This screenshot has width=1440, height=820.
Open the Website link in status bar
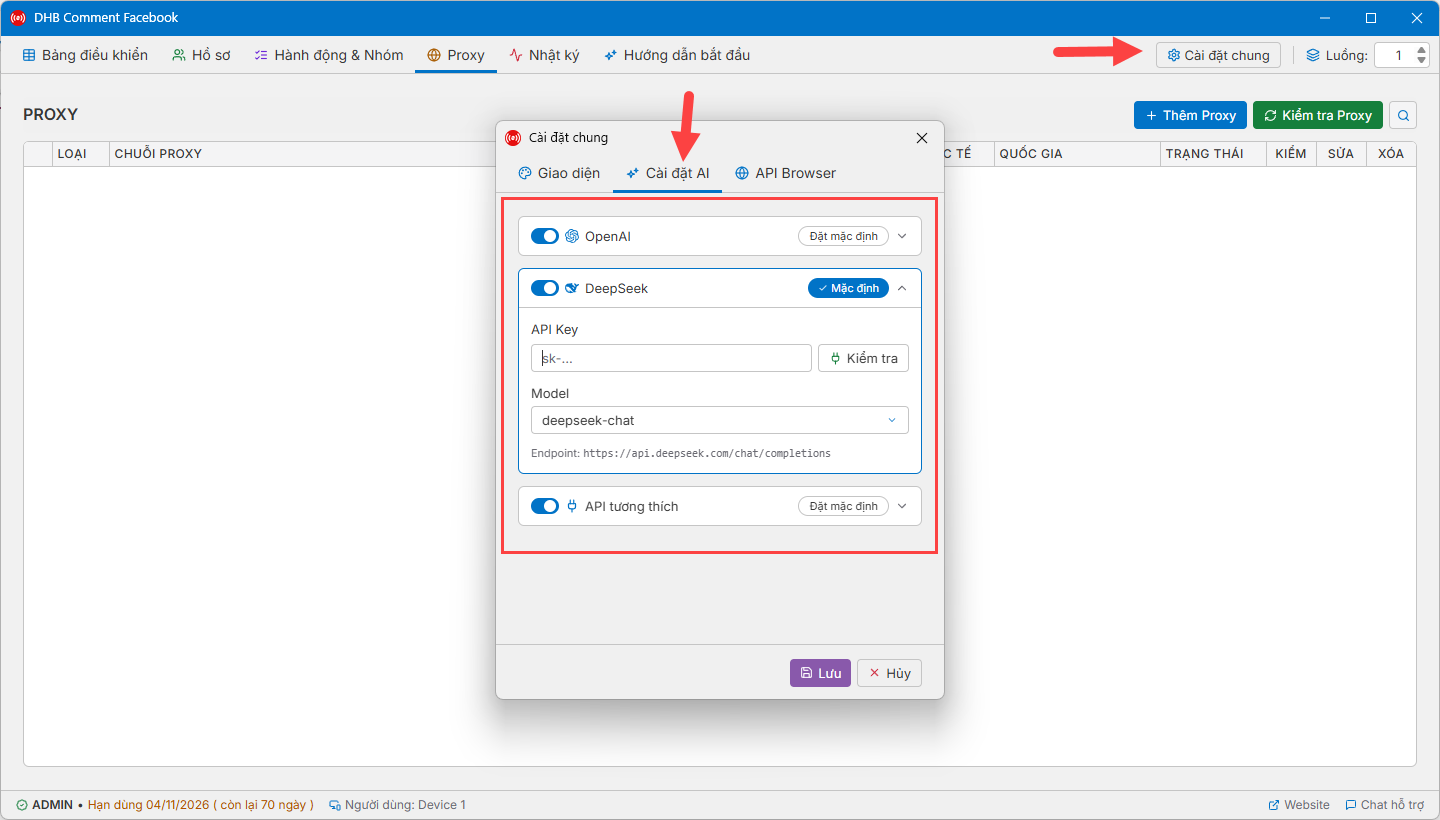pos(1299,805)
